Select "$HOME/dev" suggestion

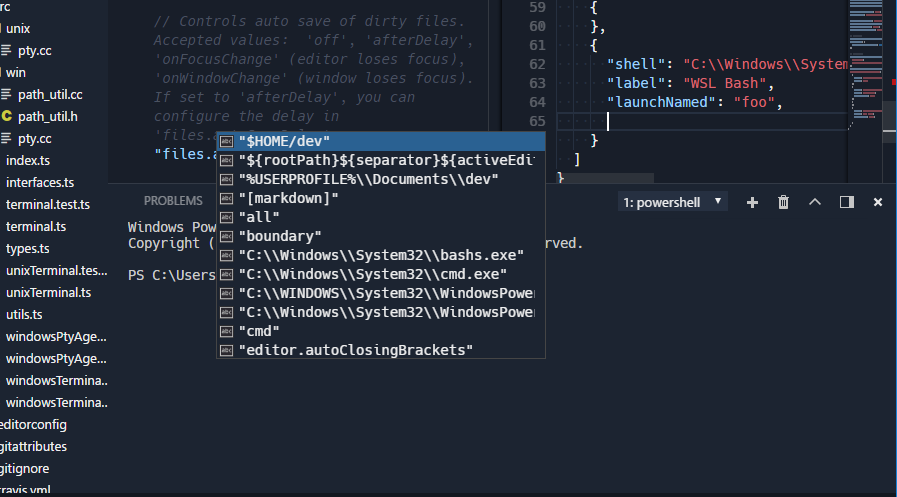[x=381, y=141]
